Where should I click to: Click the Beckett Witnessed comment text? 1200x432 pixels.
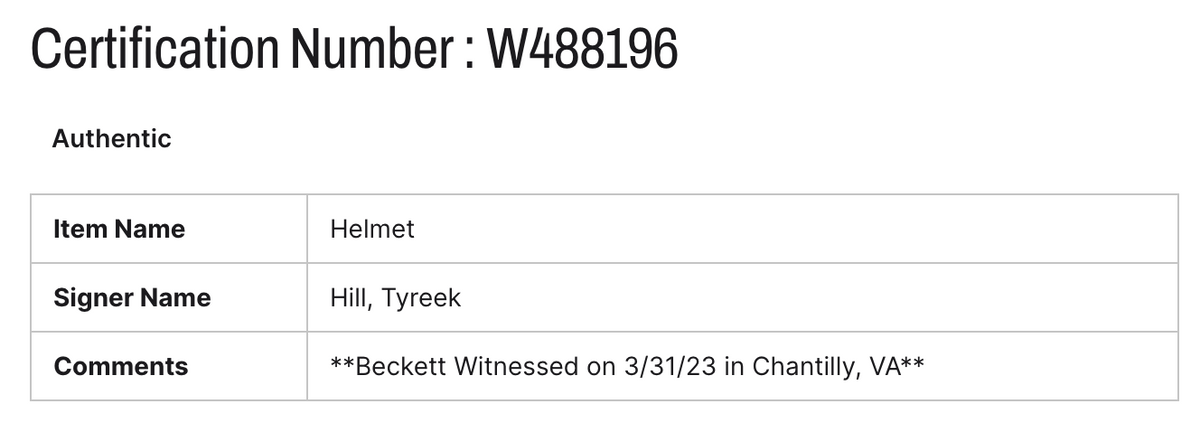click(627, 366)
